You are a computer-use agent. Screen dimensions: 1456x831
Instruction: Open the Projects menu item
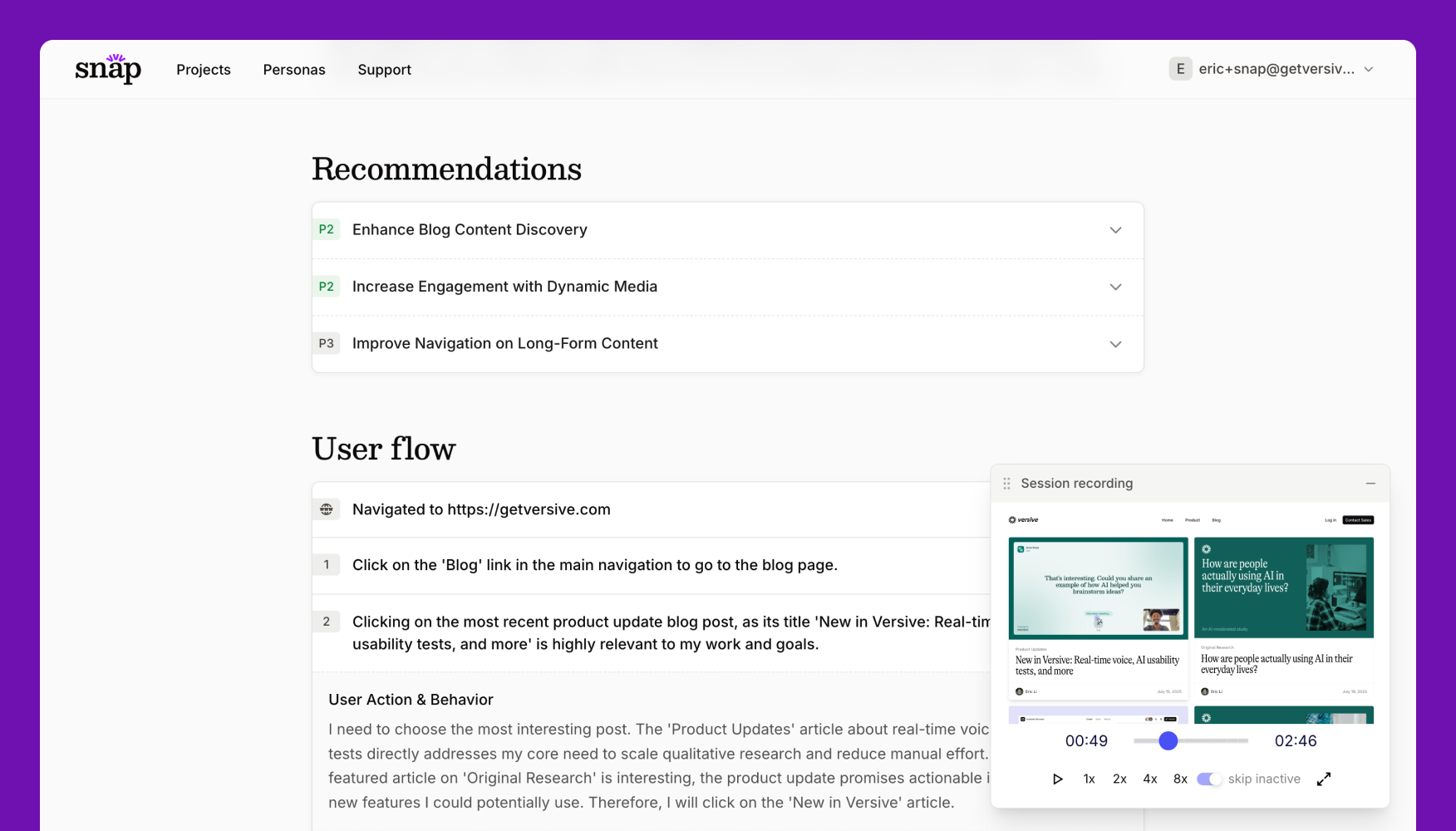pos(204,70)
